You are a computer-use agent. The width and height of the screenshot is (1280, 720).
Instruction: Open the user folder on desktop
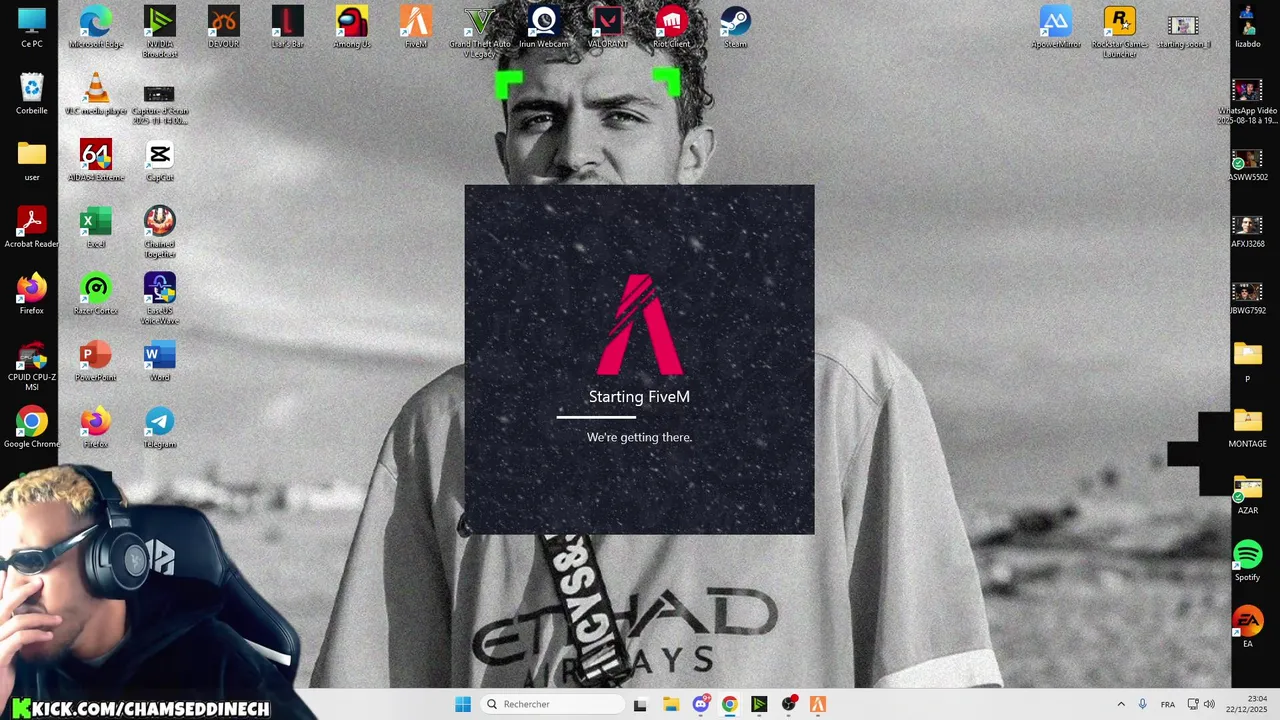click(x=32, y=161)
